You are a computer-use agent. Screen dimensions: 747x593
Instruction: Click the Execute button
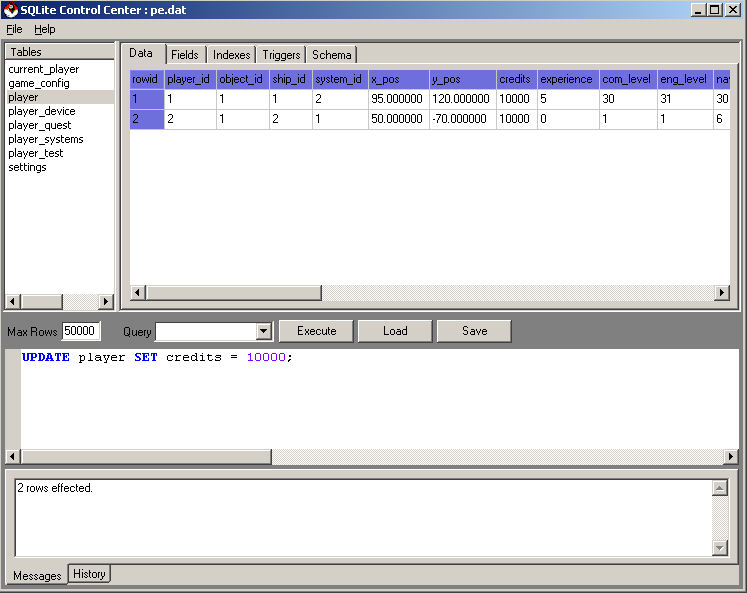317,331
